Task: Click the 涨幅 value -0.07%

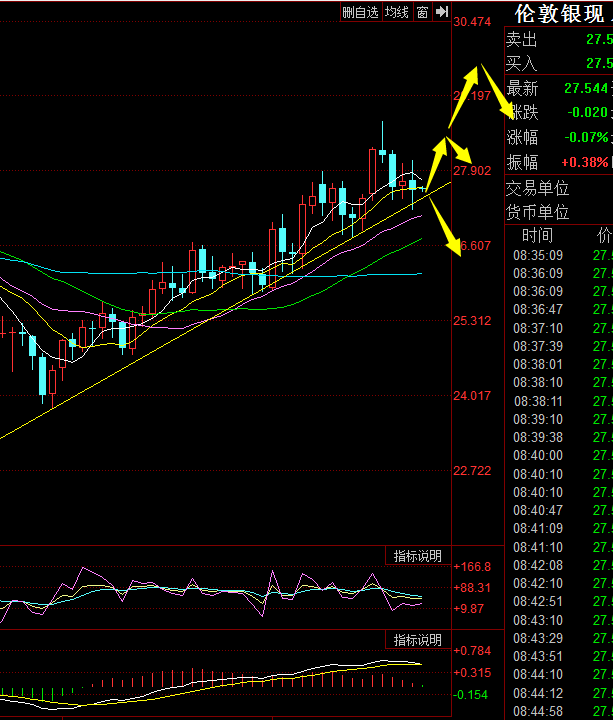Action: [586, 137]
